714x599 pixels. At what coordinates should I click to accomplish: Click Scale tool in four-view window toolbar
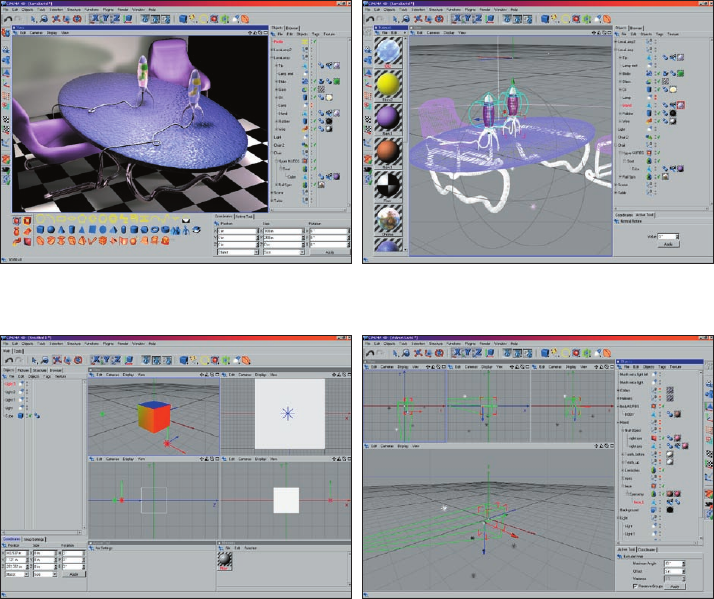428,353
